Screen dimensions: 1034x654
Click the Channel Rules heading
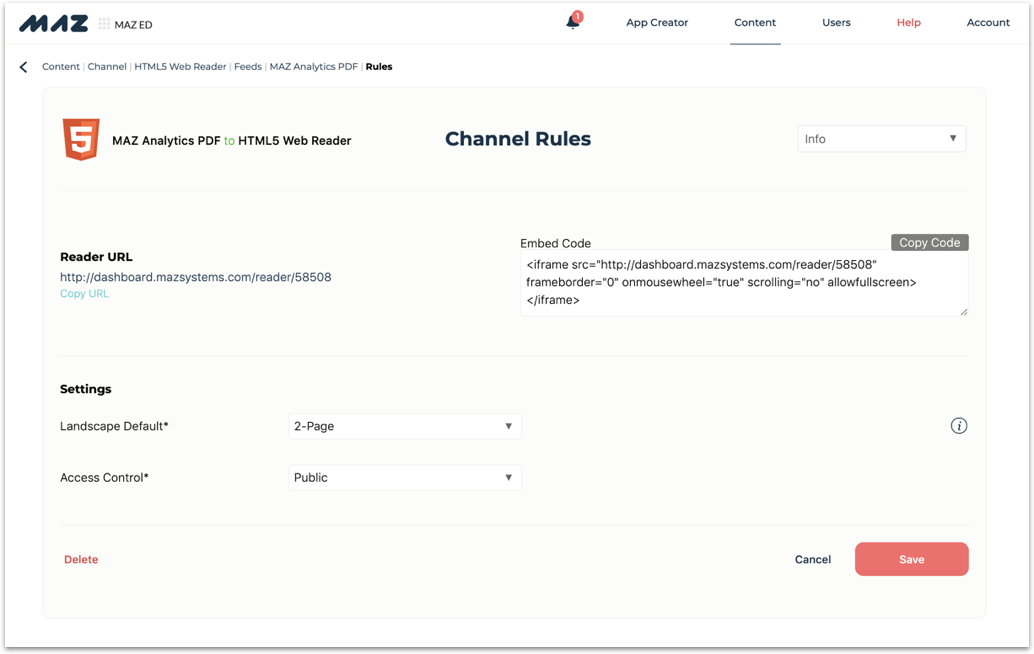tap(518, 139)
